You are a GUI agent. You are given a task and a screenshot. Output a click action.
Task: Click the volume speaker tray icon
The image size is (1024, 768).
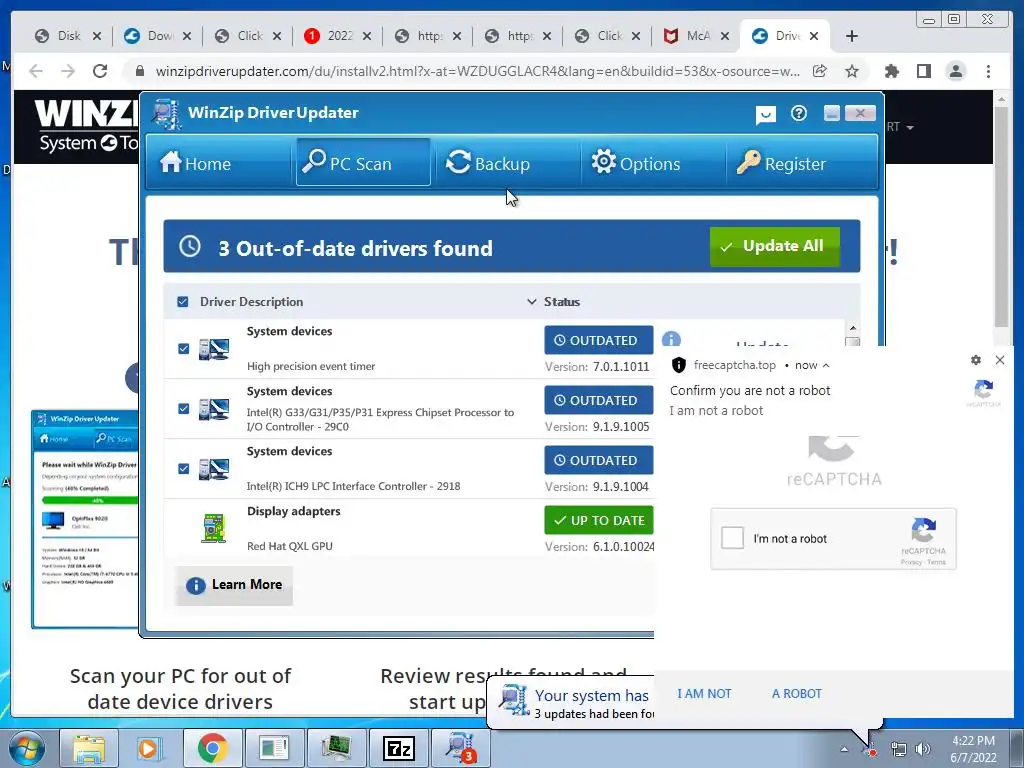click(x=923, y=749)
